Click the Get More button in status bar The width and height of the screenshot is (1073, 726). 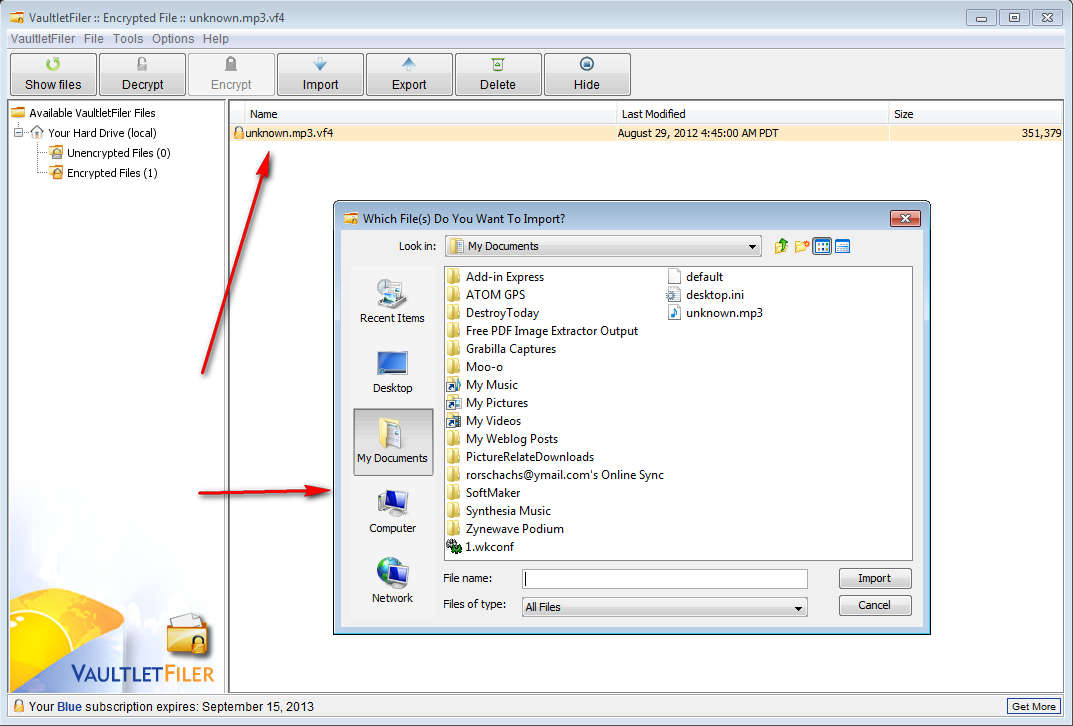pyautogui.click(x=1034, y=706)
